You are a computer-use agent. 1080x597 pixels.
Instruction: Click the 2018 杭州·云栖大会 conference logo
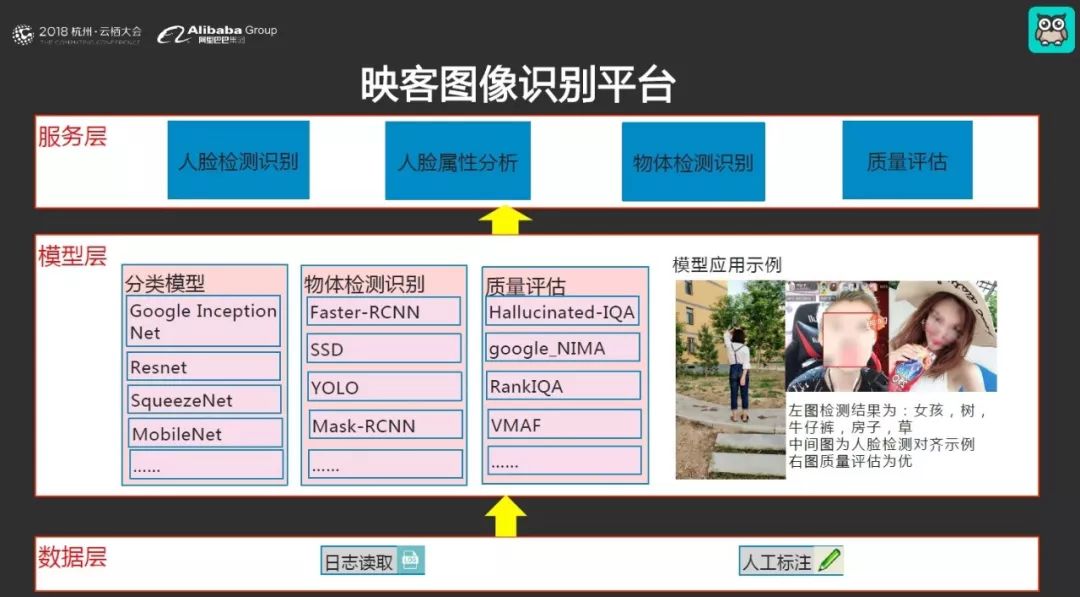point(77,34)
